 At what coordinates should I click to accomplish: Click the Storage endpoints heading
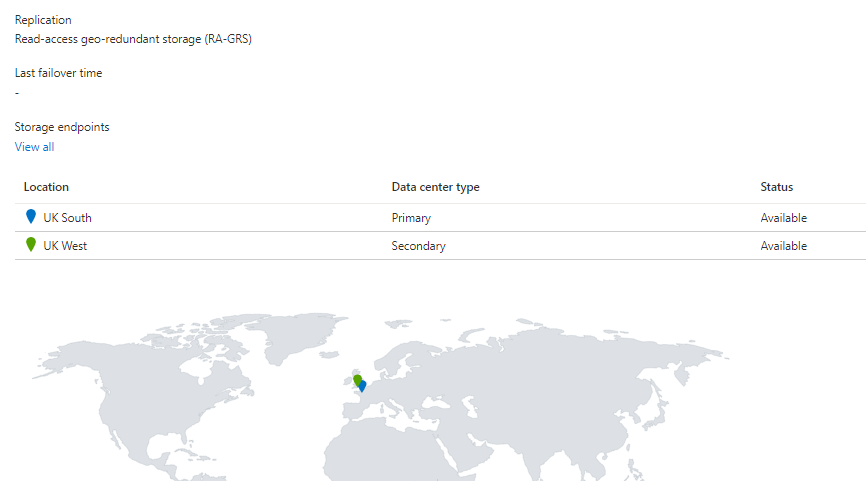coord(62,127)
